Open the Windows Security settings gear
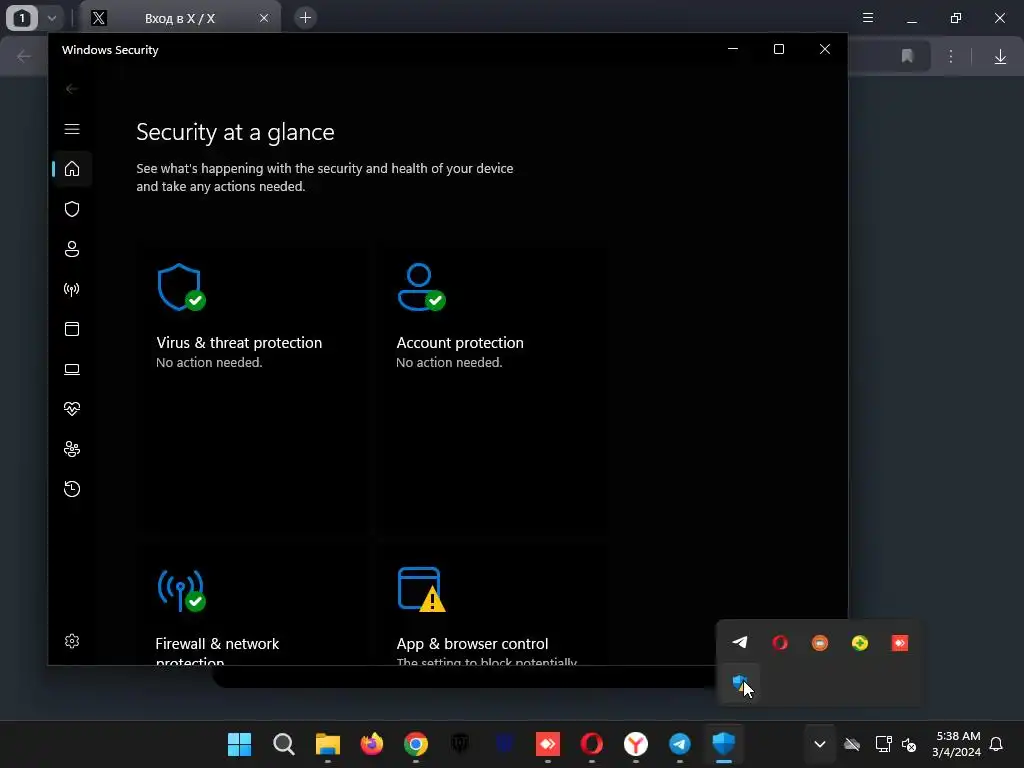 (x=72, y=641)
